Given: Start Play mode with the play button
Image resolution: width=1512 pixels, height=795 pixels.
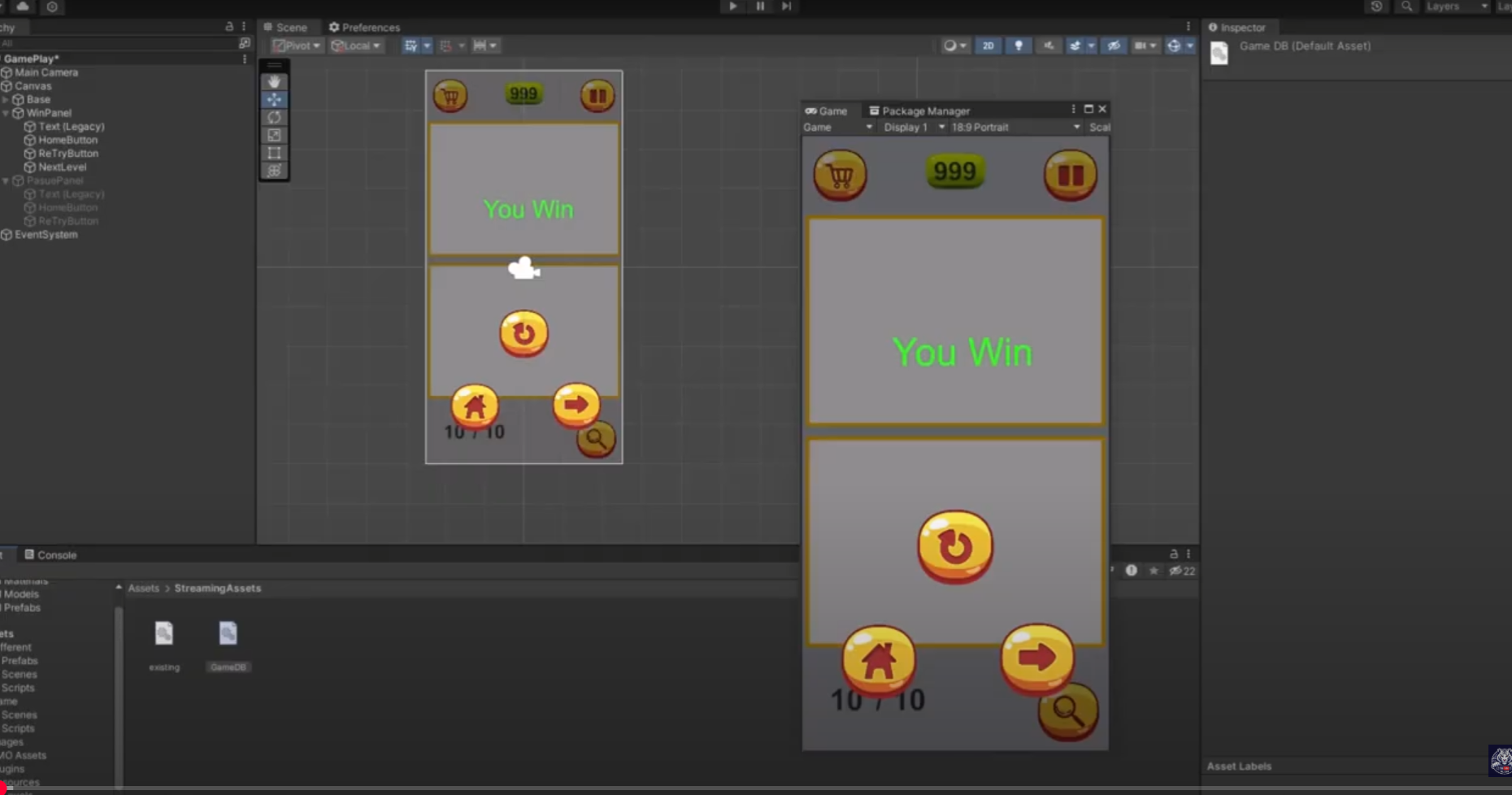Looking at the screenshot, I should (732, 7).
